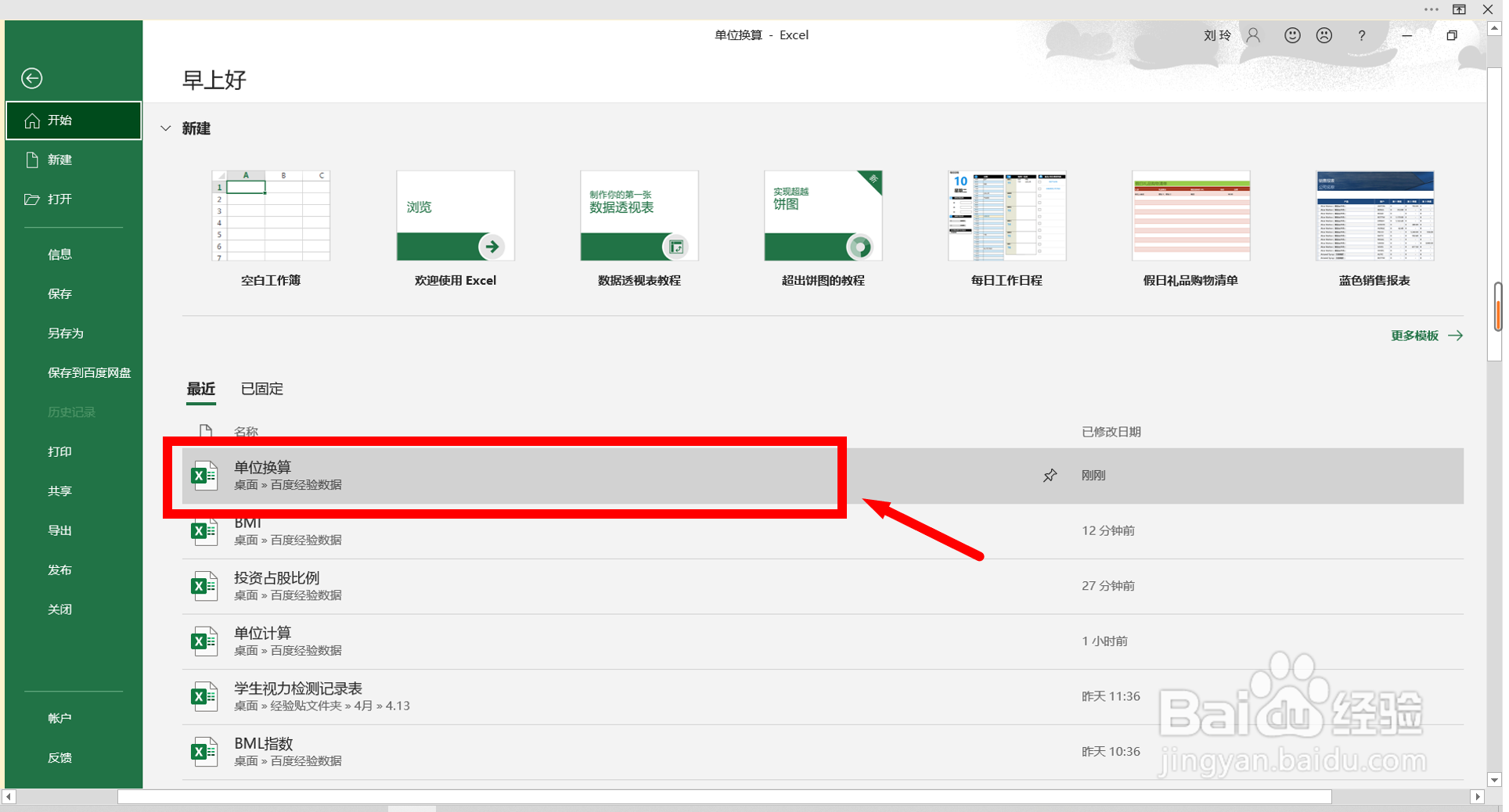The image size is (1509, 812).
Task: Click the back arrow circle icon
Action: pyautogui.click(x=32, y=78)
